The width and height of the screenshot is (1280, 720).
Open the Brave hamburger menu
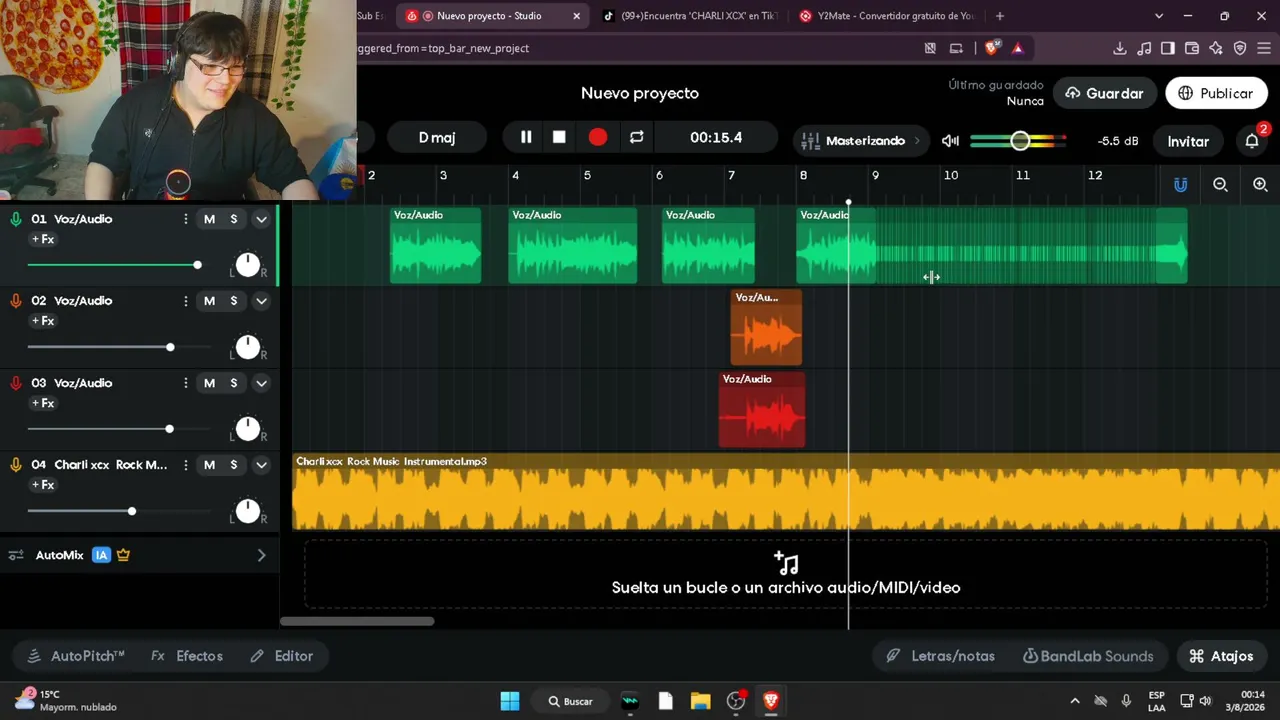tap(1263, 48)
